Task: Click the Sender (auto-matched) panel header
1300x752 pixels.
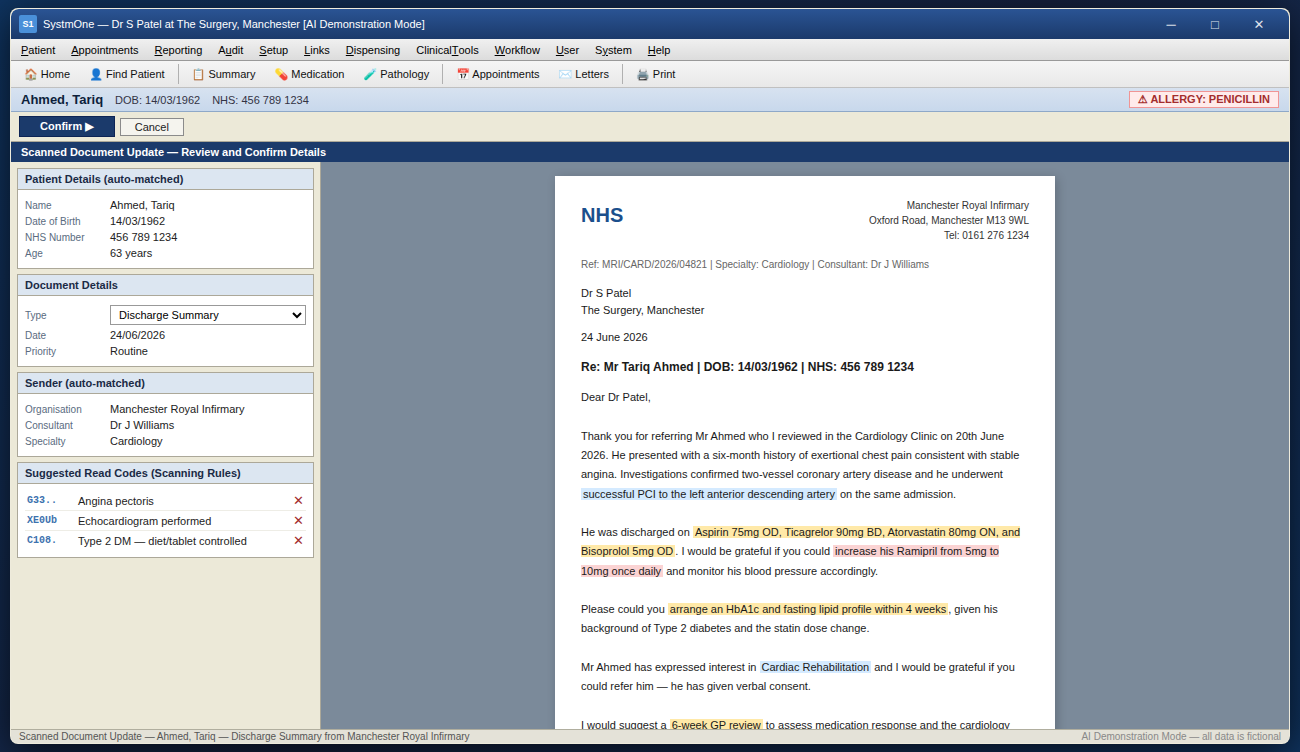Action: [x=165, y=383]
